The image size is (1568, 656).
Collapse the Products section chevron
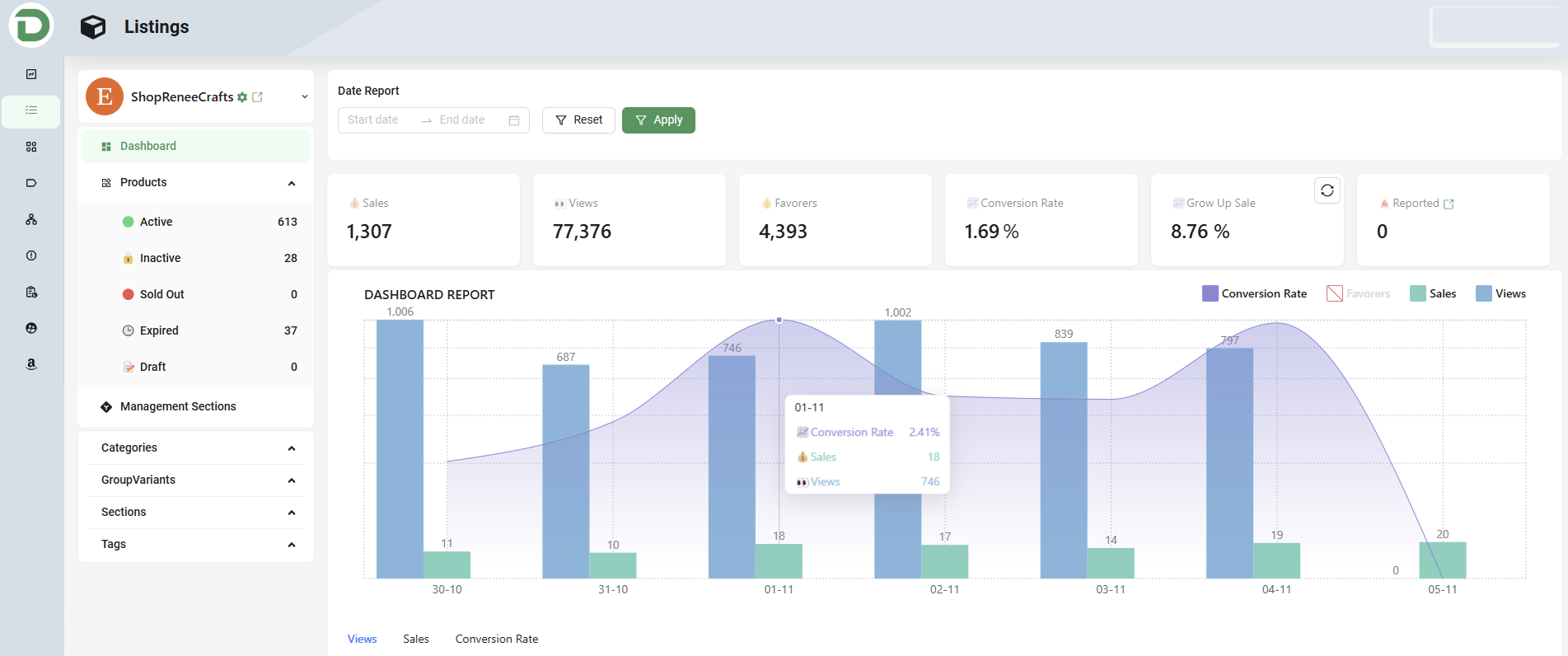tap(292, 183)
